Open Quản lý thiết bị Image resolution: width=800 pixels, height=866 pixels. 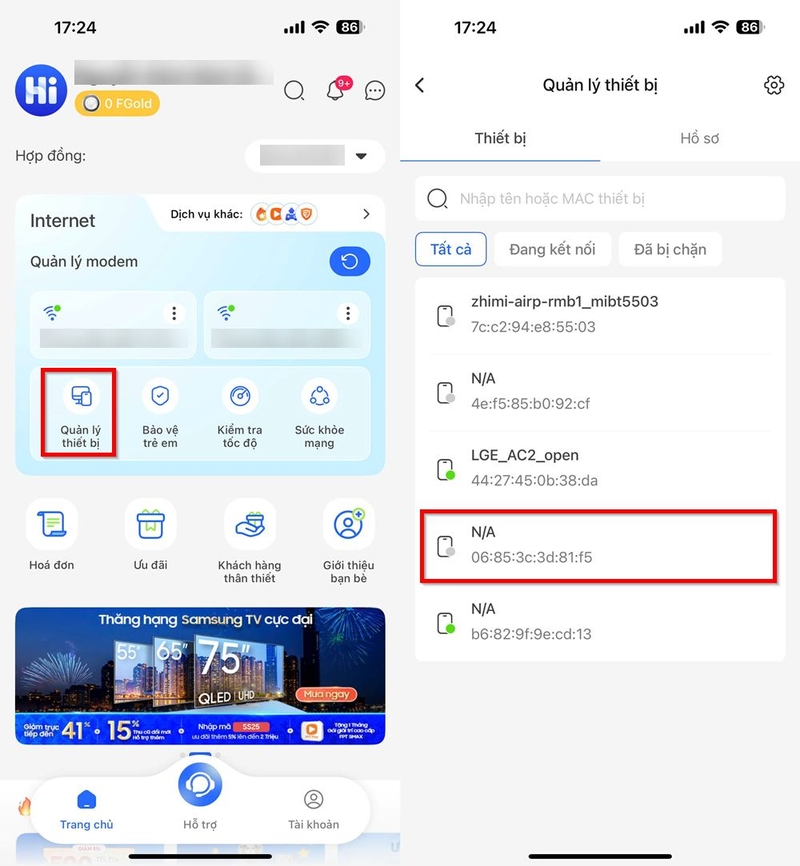coord(81,413)
